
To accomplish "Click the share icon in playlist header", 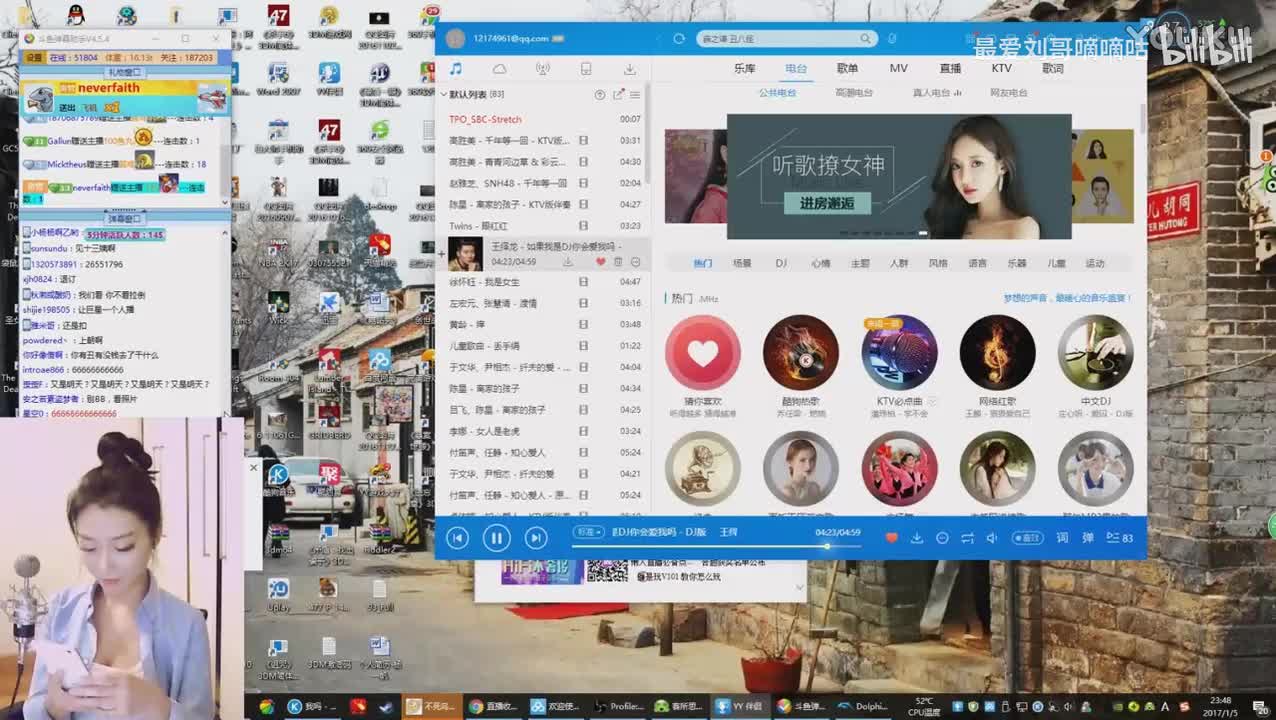I will coord(618,95).
